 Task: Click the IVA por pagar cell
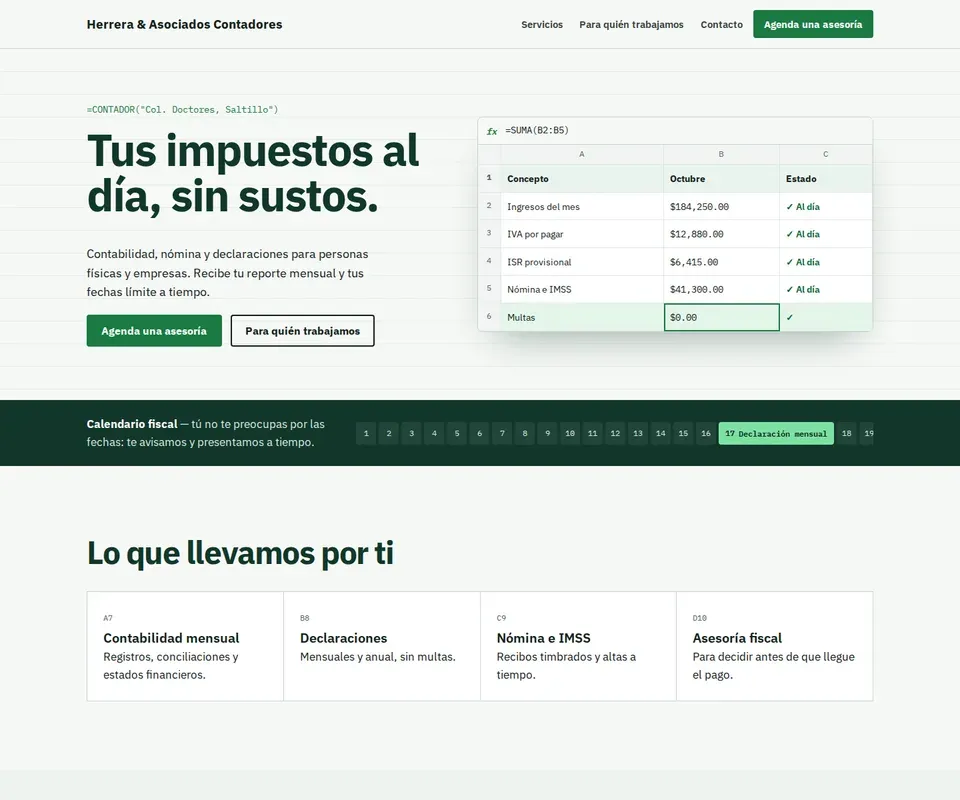[582, 234]
